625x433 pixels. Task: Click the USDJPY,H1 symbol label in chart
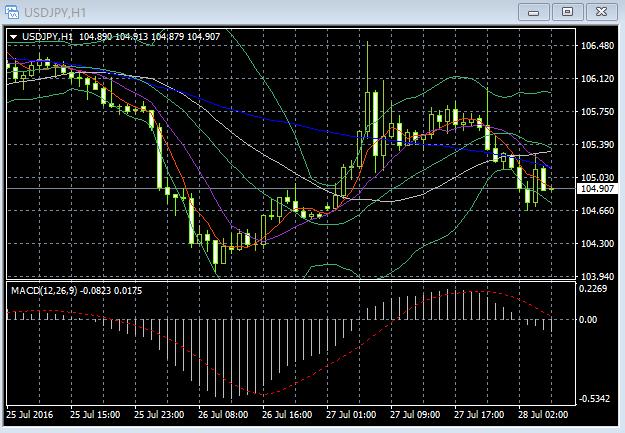tap(47, 37)
